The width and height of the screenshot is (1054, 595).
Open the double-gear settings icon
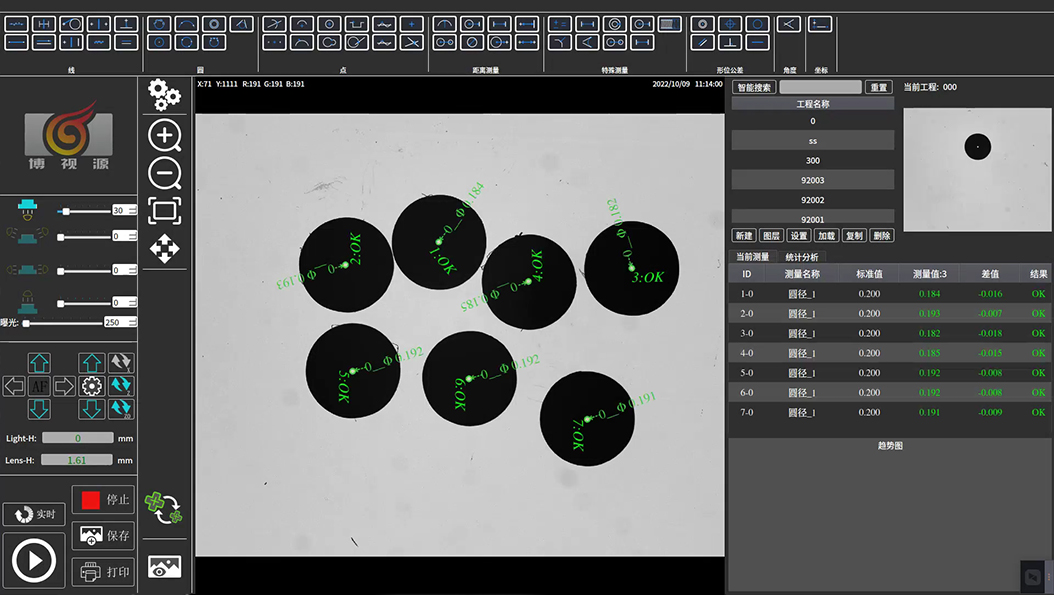(x=165, y=94)
